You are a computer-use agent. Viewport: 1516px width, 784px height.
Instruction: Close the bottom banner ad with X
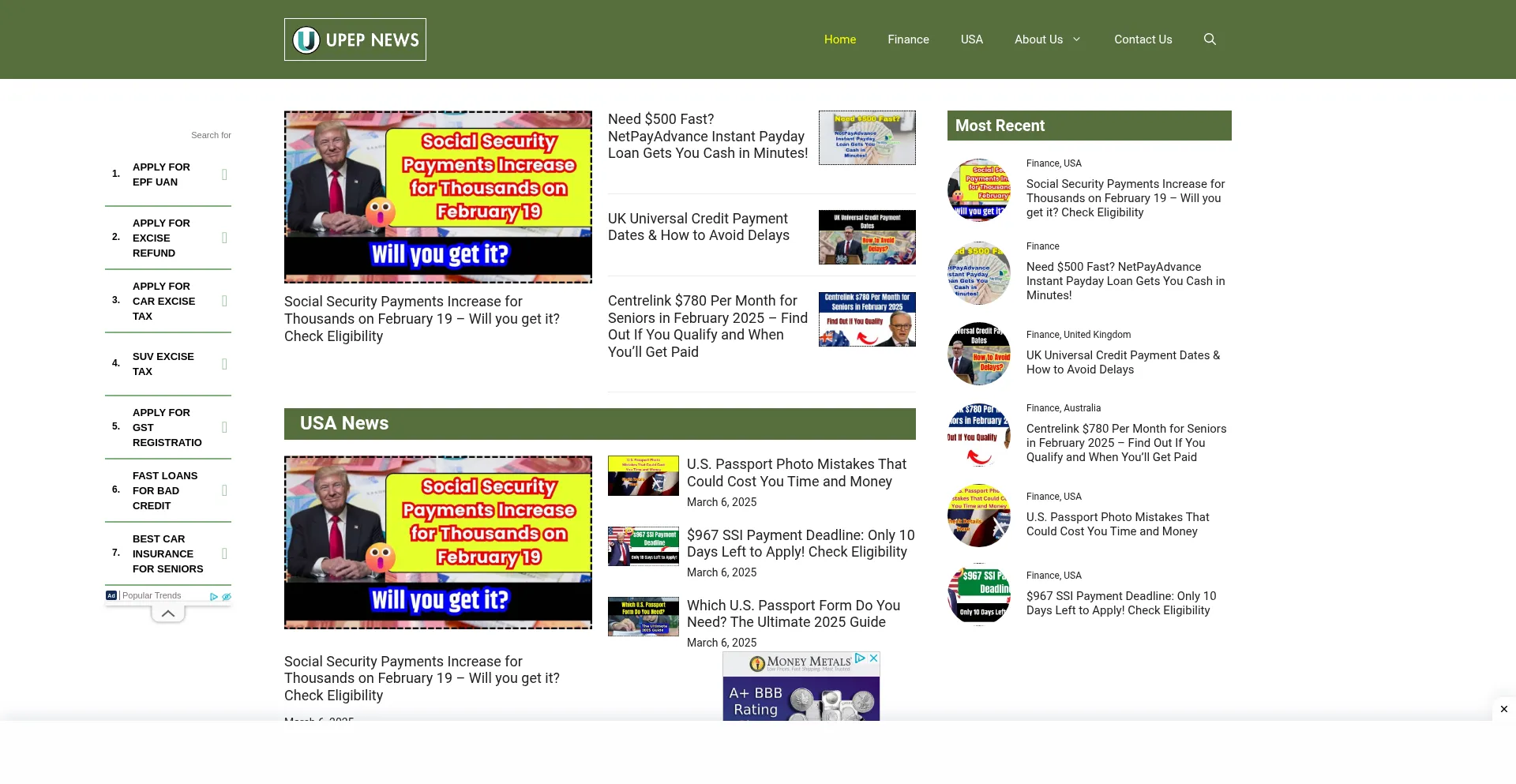click(1504, 709)
